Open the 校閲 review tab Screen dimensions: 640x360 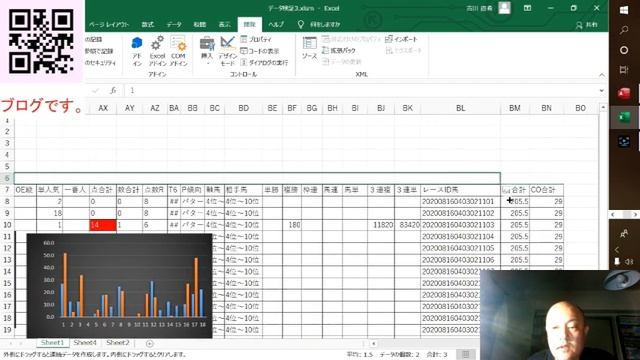(200, 24)
